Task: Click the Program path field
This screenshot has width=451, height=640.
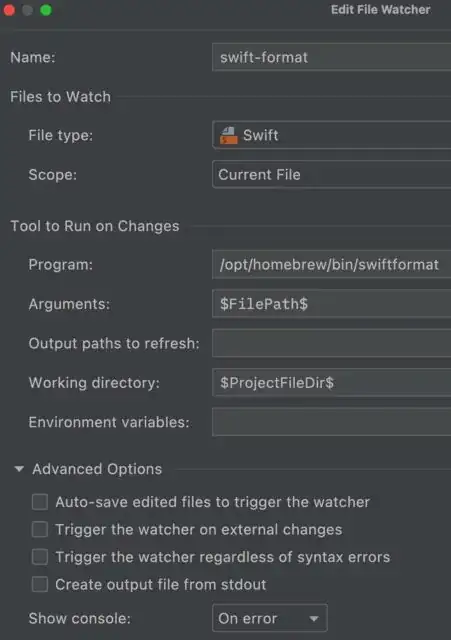Action: coord(331,265)
